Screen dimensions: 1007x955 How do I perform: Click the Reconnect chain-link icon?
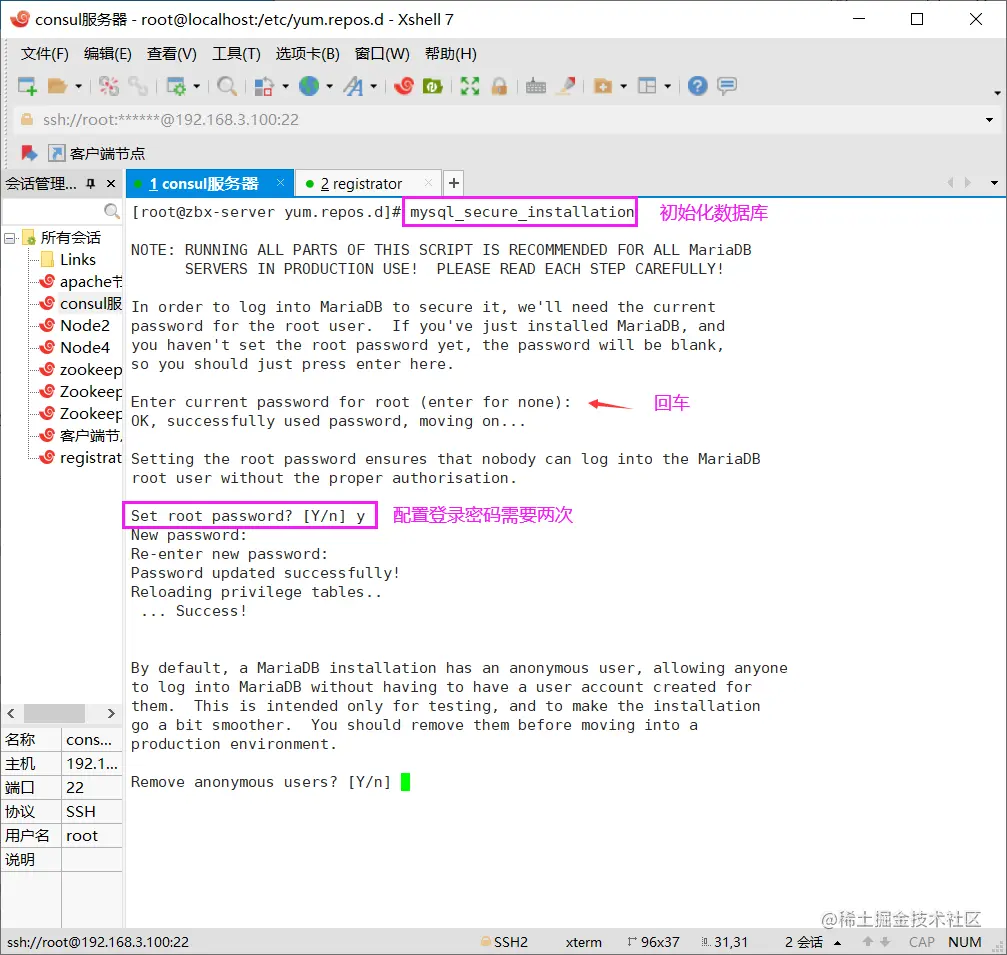click(x=137, y=85)
